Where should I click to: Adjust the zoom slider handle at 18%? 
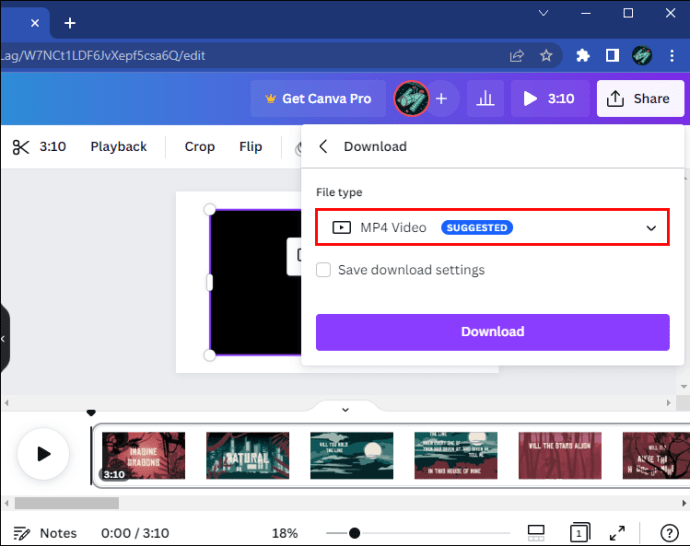click(354, 533)
